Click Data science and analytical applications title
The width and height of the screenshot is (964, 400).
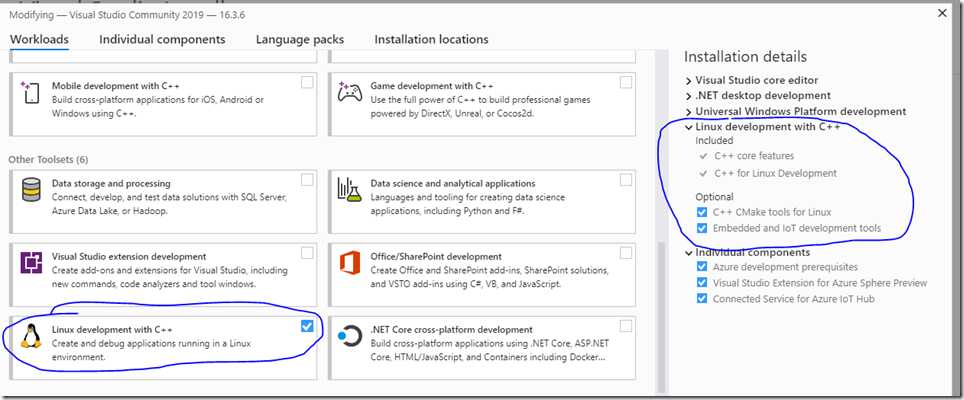[453, 183]
